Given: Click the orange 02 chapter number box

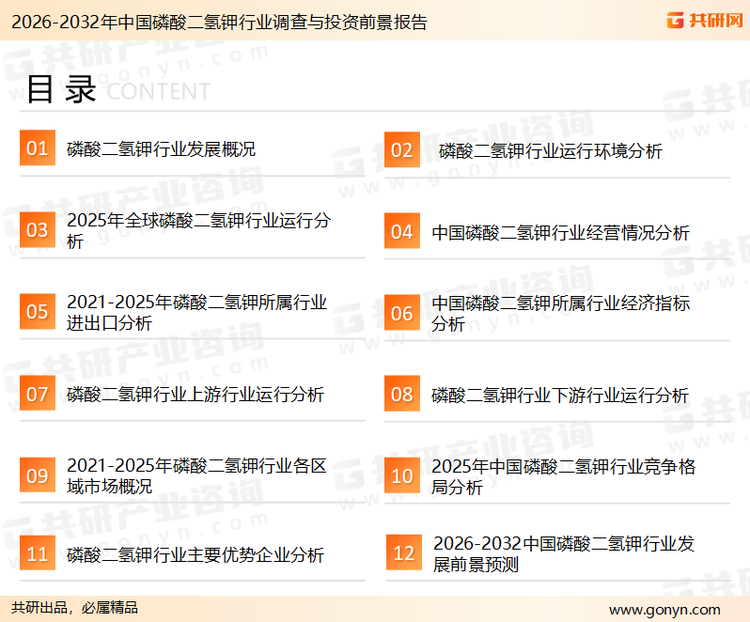Looking at the screenshot, I should pyautogui.click(x=402, y=150).
